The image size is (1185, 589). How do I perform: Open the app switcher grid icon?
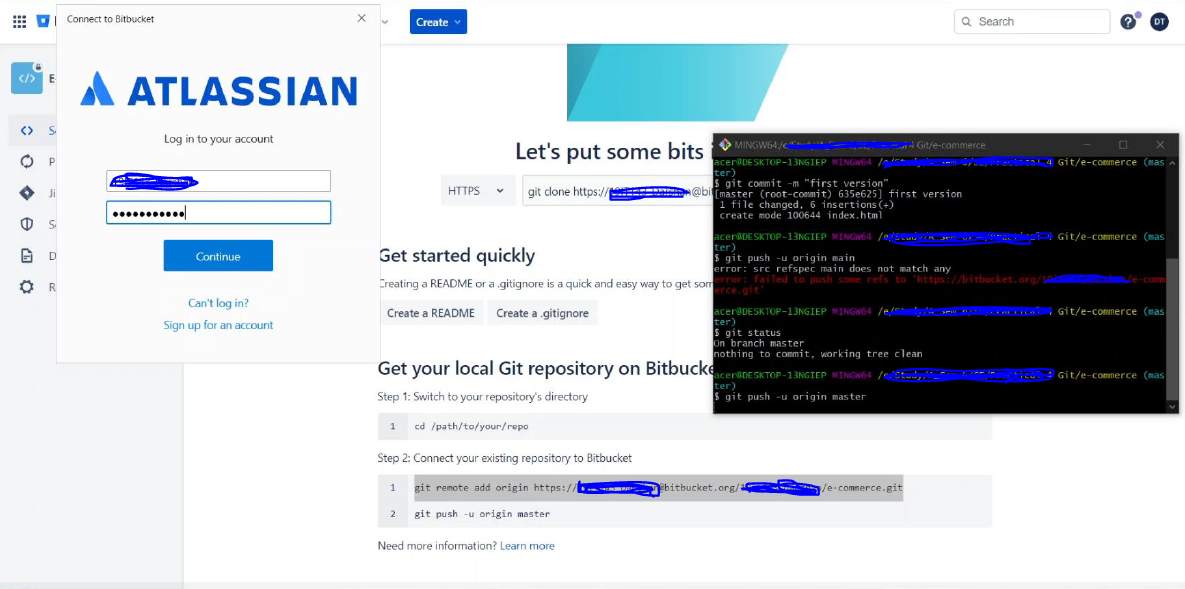tap(20, 21)
